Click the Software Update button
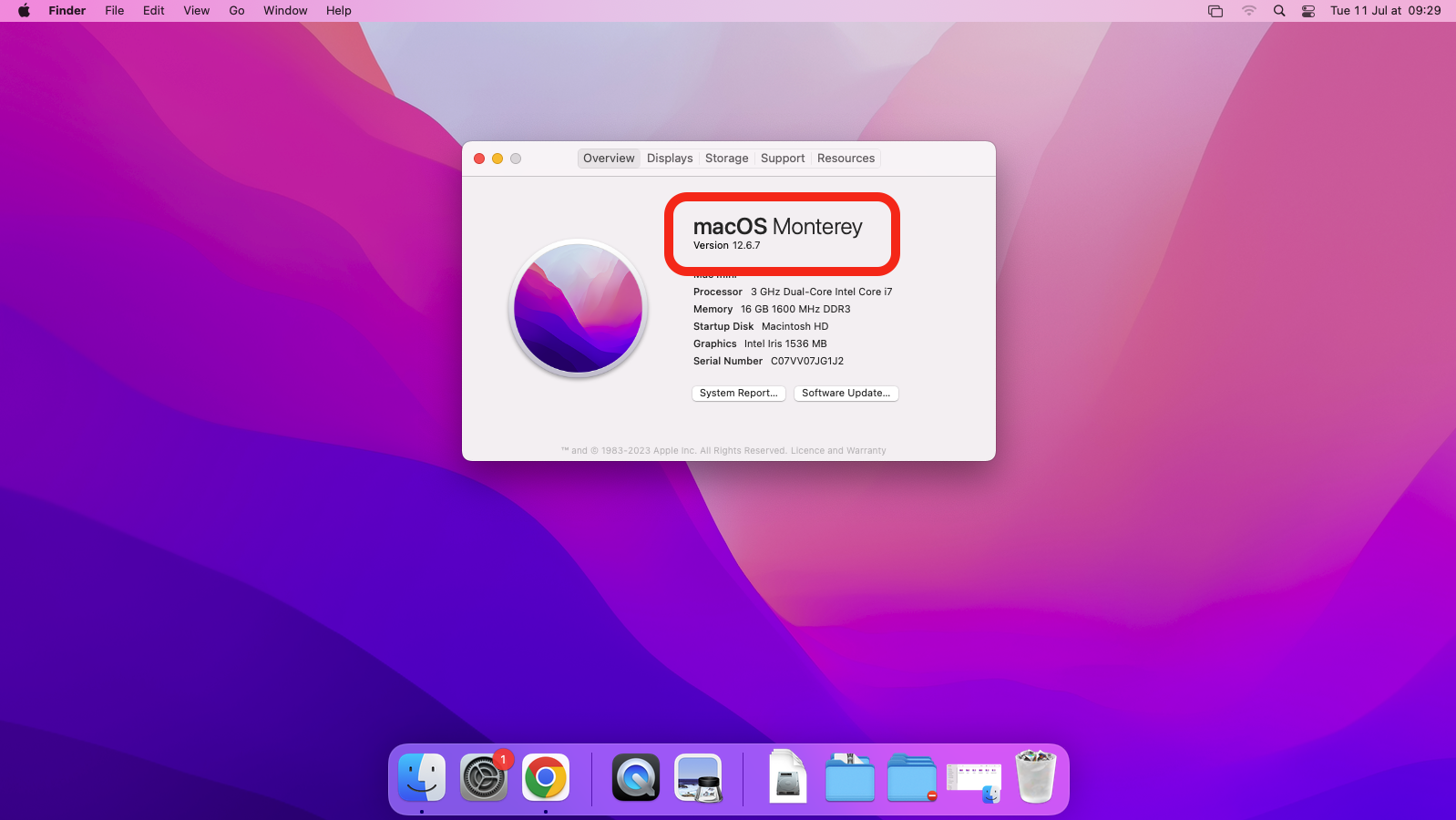The image size is (1456, 820). (x=846, y=394)
